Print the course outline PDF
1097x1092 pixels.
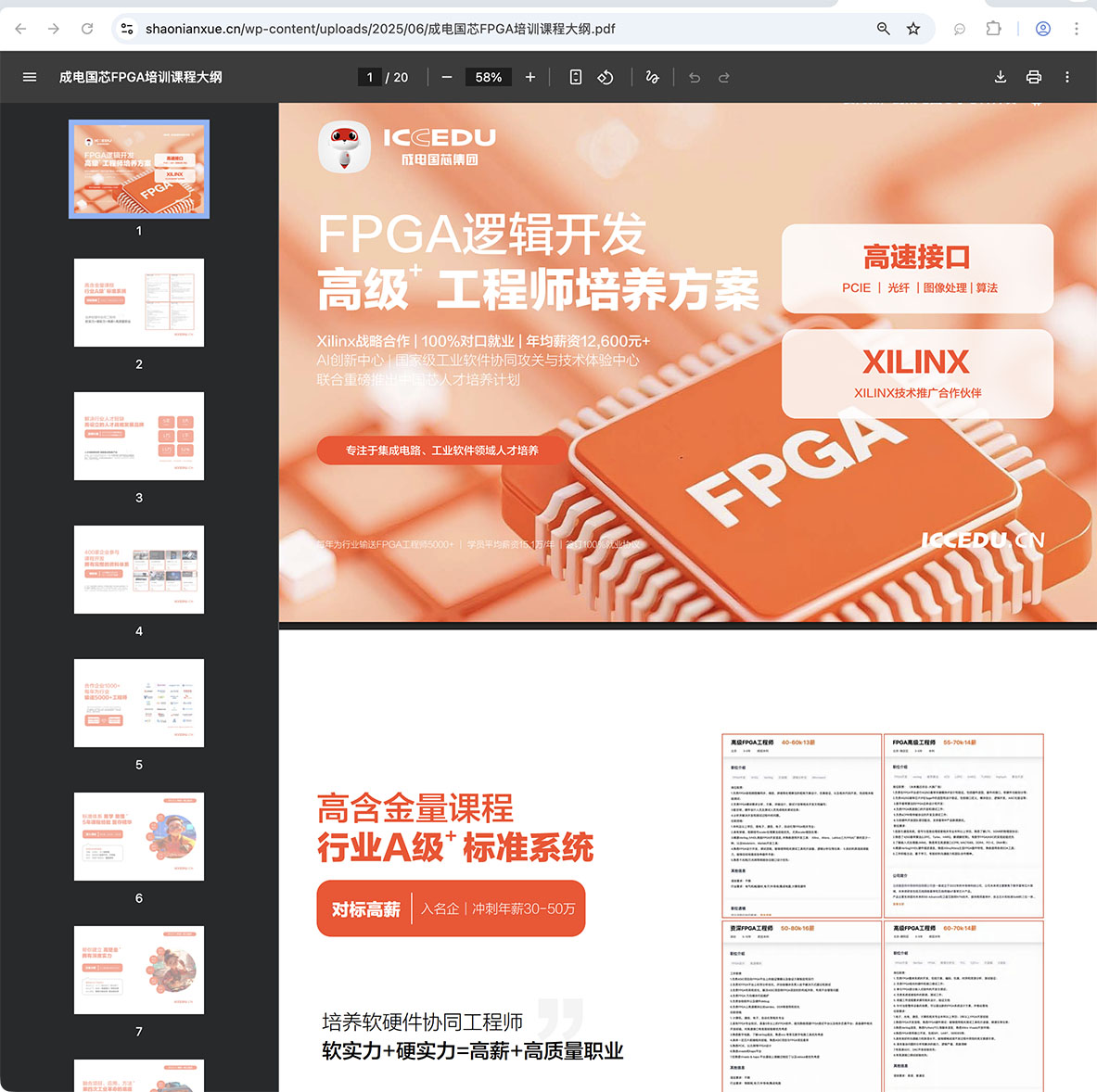pyautogui.click(x=1034, y=77)
